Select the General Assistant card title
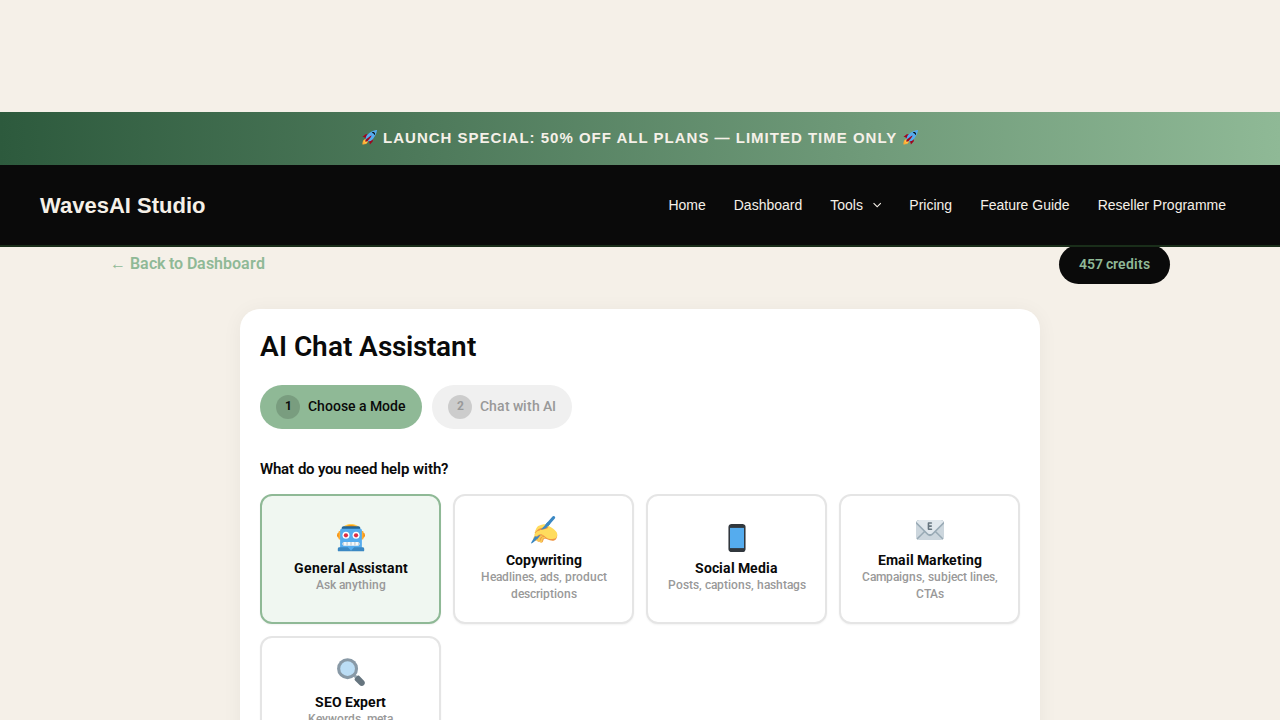This screenshot has width=1280, height=720. 350,568
